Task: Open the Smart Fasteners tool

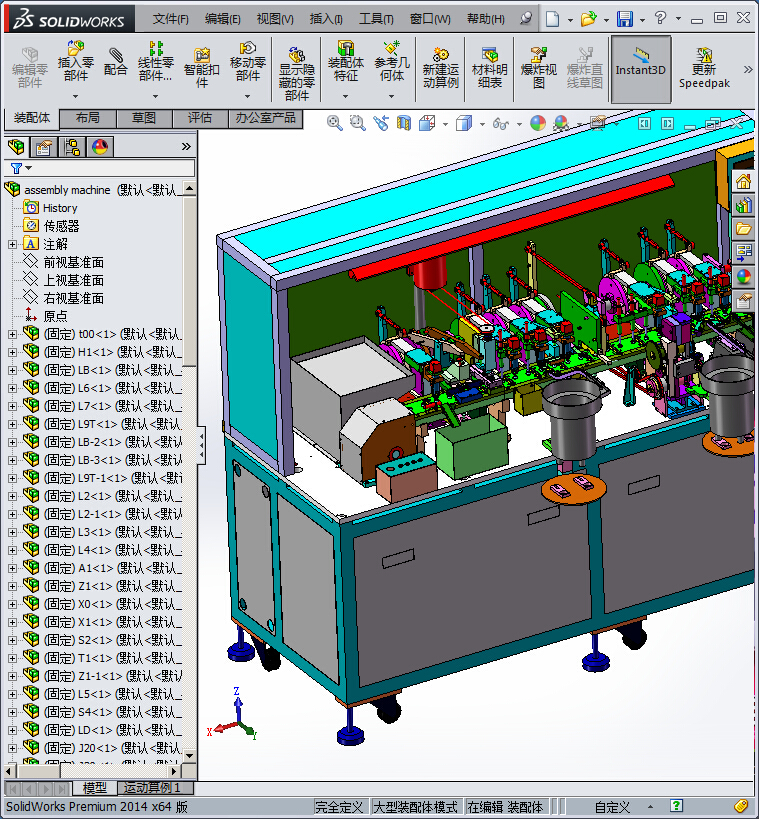Action: click(202, 67)
